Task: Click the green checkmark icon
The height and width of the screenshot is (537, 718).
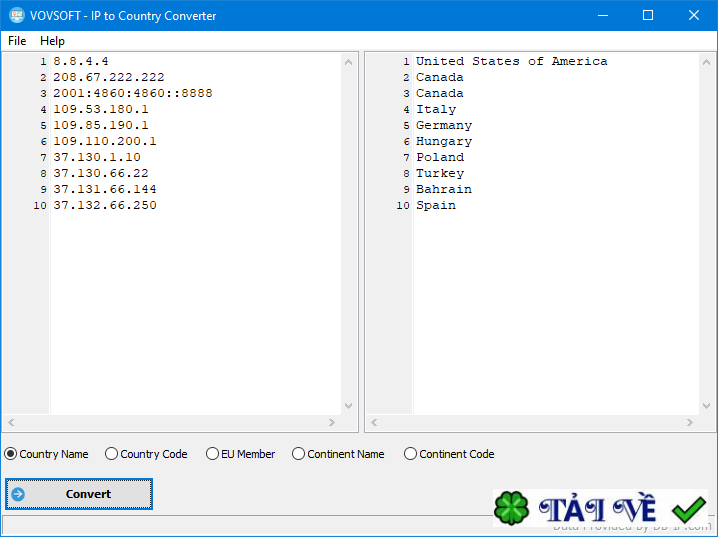Action: [x=688, y=509]
